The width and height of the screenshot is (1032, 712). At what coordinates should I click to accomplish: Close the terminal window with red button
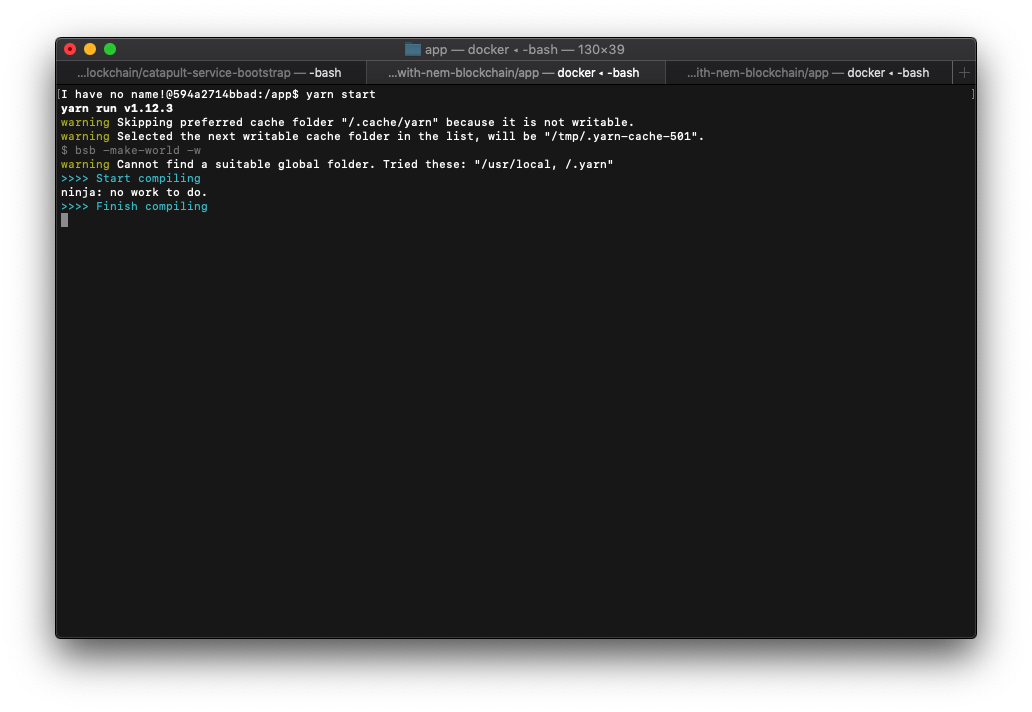pos(70,49)
